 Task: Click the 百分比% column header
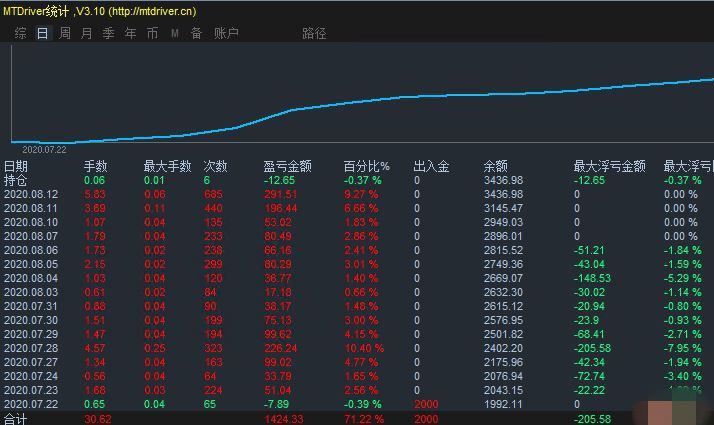tap(367, 166)
